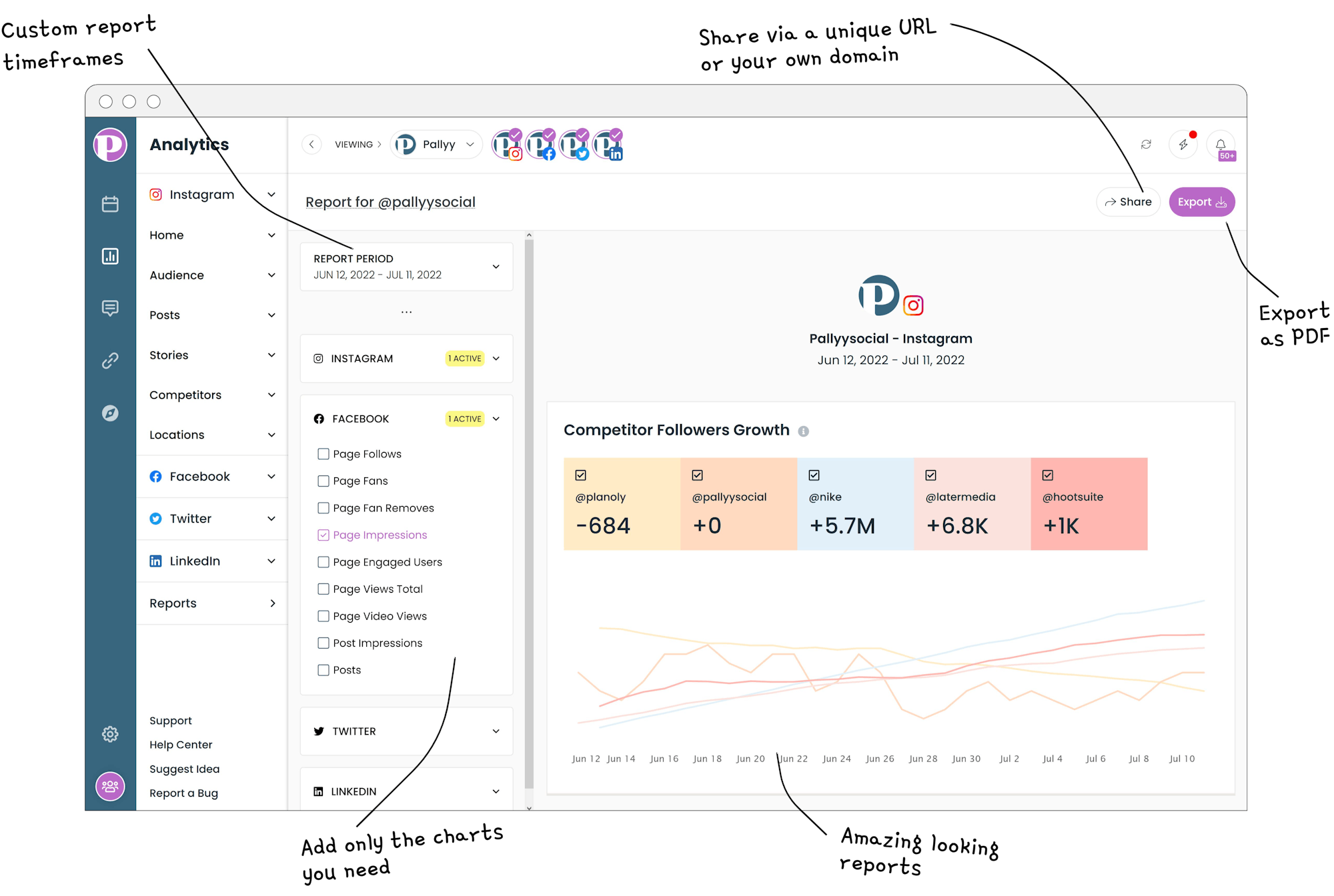The width and height of the screenshot is (1334, 896).
Task: Click the Report a Bug link
Action: [x=183, y=793]
